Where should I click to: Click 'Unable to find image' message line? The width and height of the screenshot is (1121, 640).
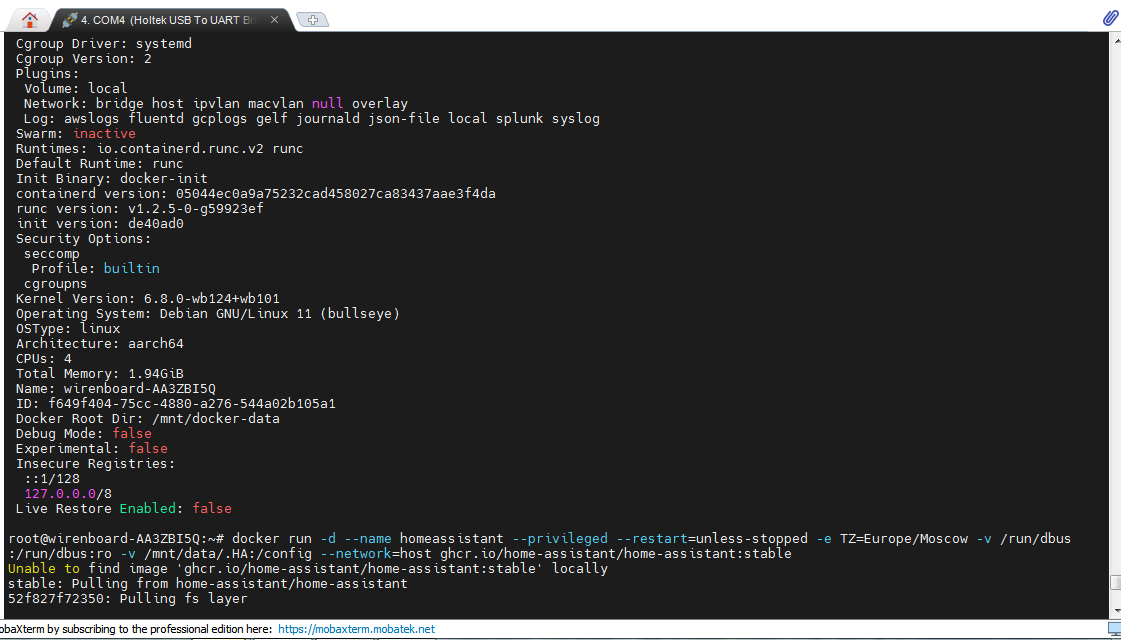(x=307, y=569)
